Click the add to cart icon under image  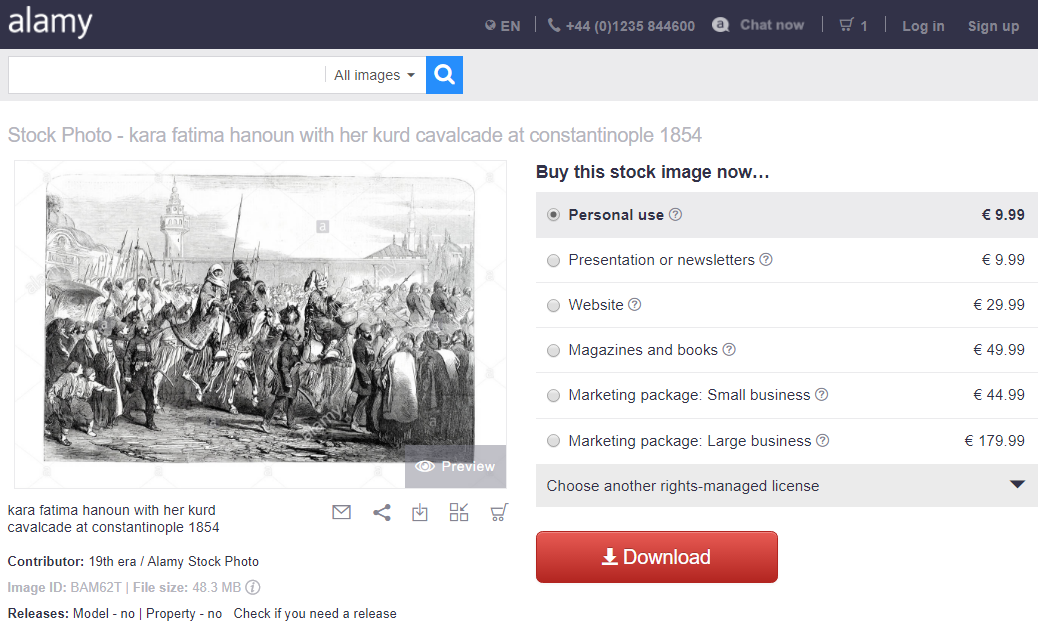click(499, 512)
